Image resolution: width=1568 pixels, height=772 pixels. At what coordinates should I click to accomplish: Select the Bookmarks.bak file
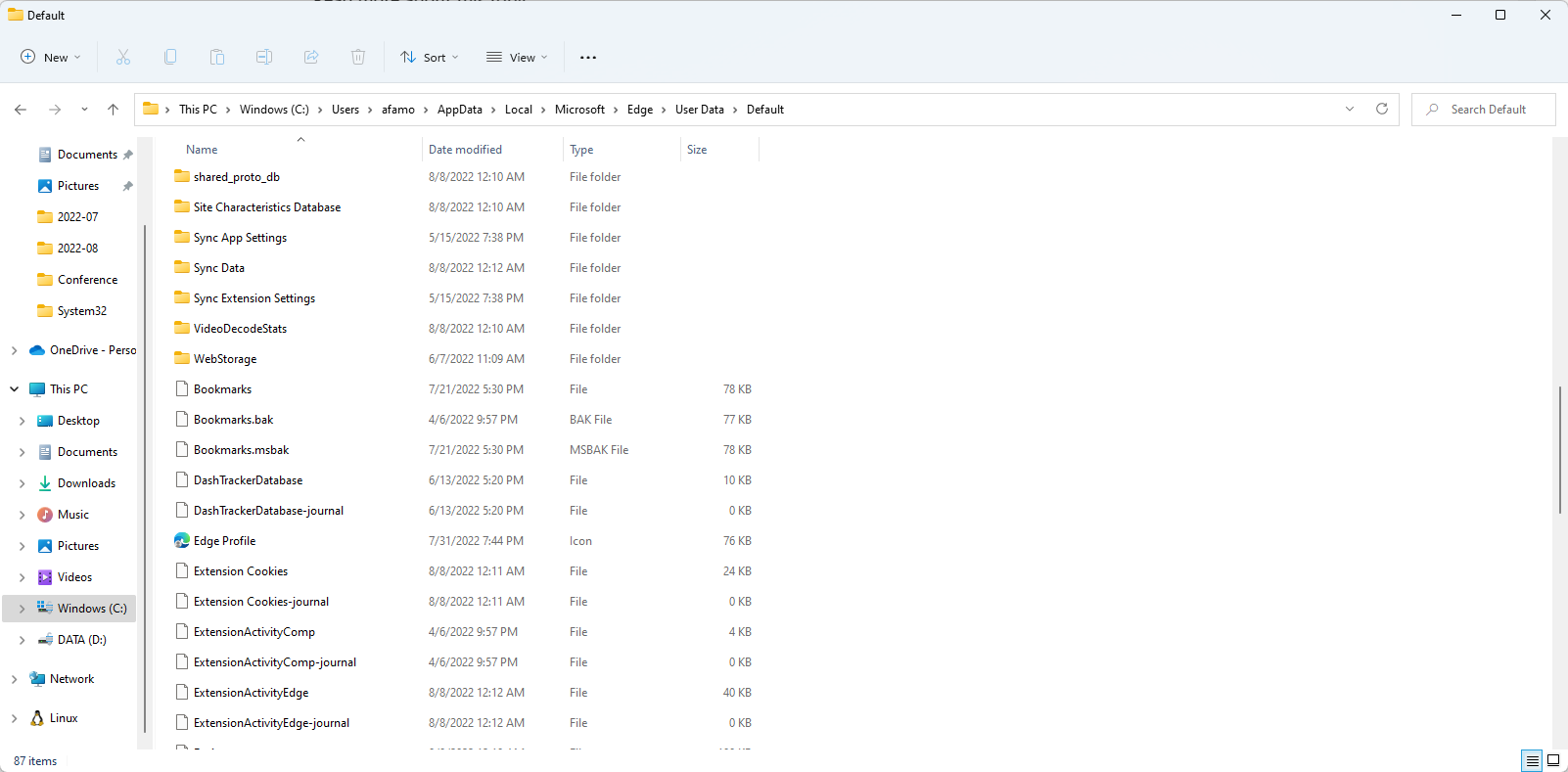point(233,419)
